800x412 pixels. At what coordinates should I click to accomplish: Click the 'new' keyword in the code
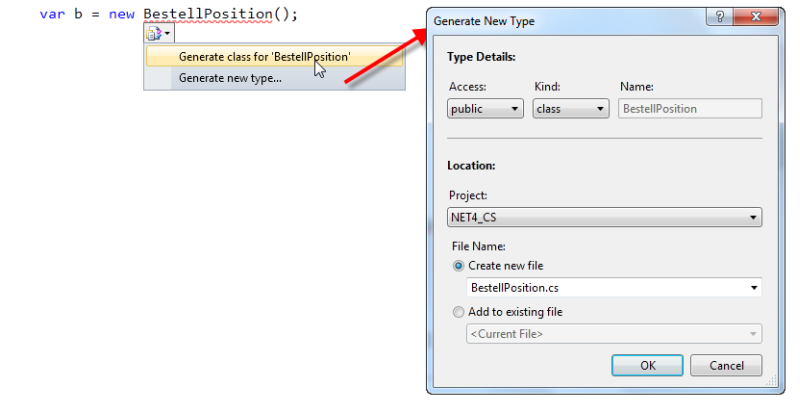122,15
